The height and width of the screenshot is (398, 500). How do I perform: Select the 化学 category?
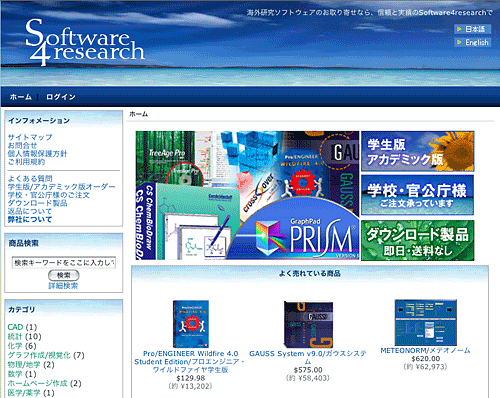(x=15, y=346)
